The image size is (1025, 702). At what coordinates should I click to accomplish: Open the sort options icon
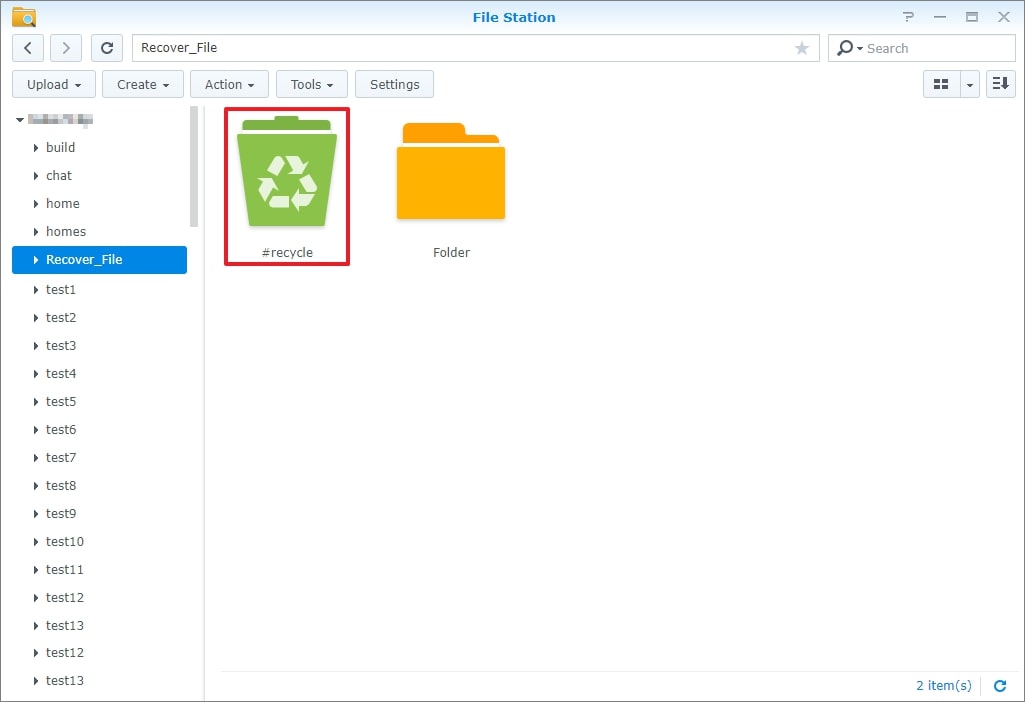(1000, 84)
